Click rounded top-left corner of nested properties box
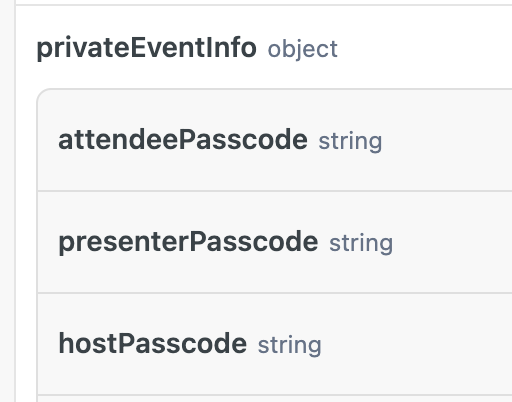This screenshot has height=402, width=512. 43,95
